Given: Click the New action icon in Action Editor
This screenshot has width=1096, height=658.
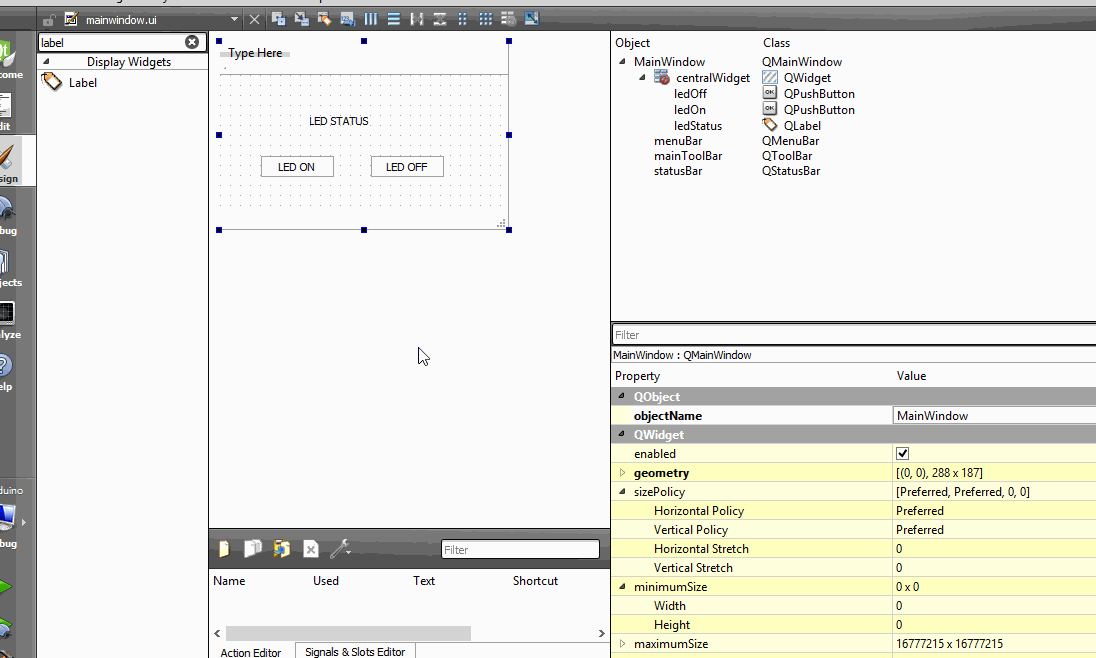Looking at the screenshot, I should [225, 549].
